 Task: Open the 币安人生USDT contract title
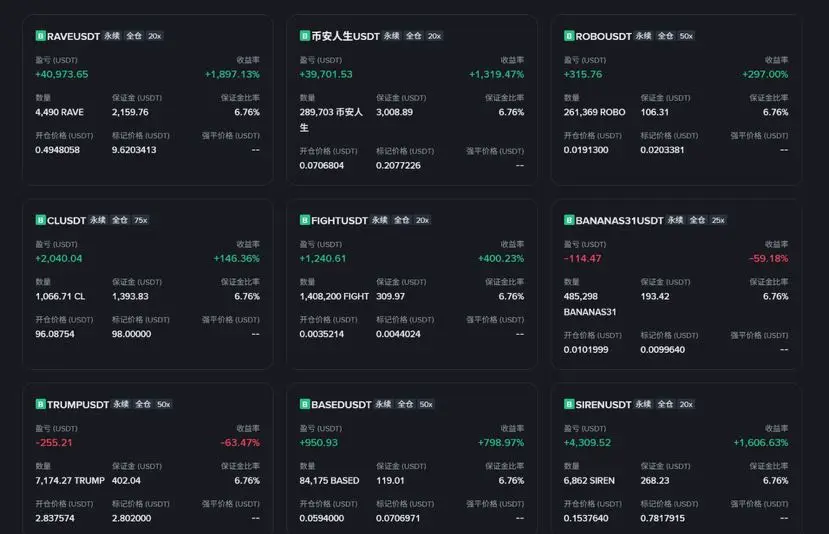click(345, 36)
